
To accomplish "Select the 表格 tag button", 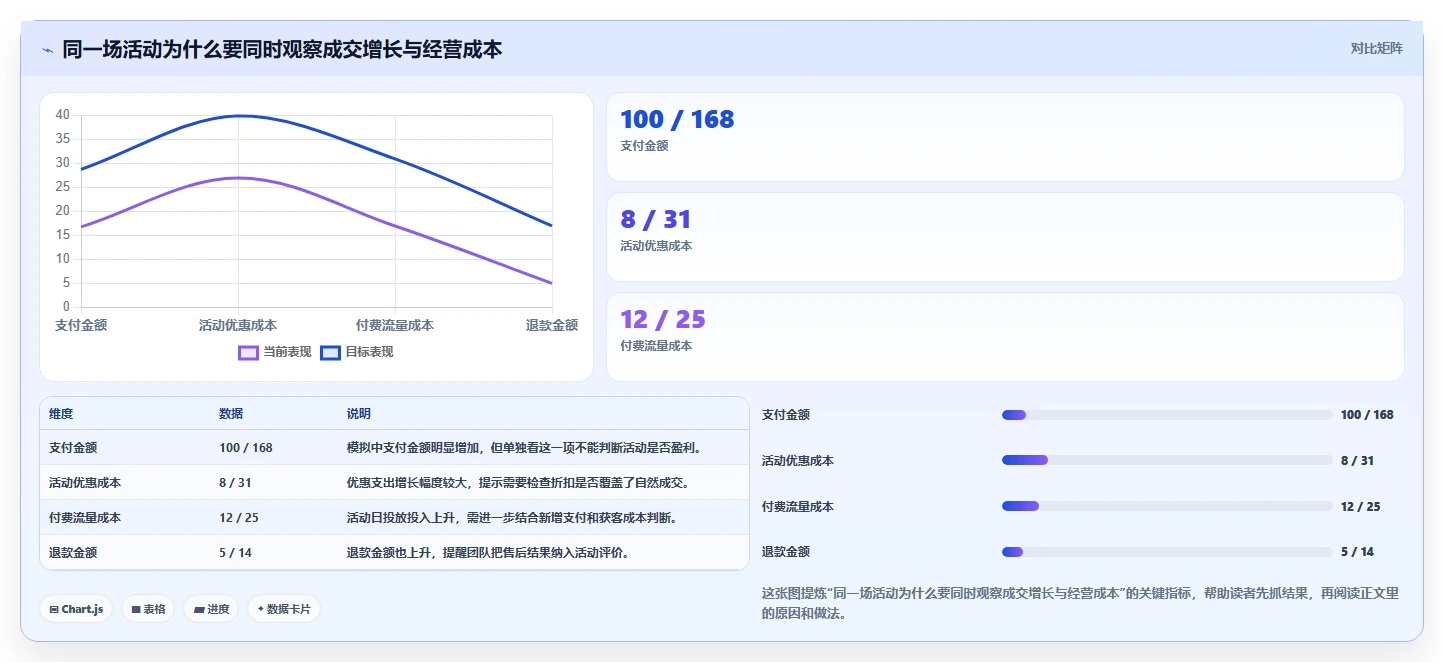I will point(148,609).
